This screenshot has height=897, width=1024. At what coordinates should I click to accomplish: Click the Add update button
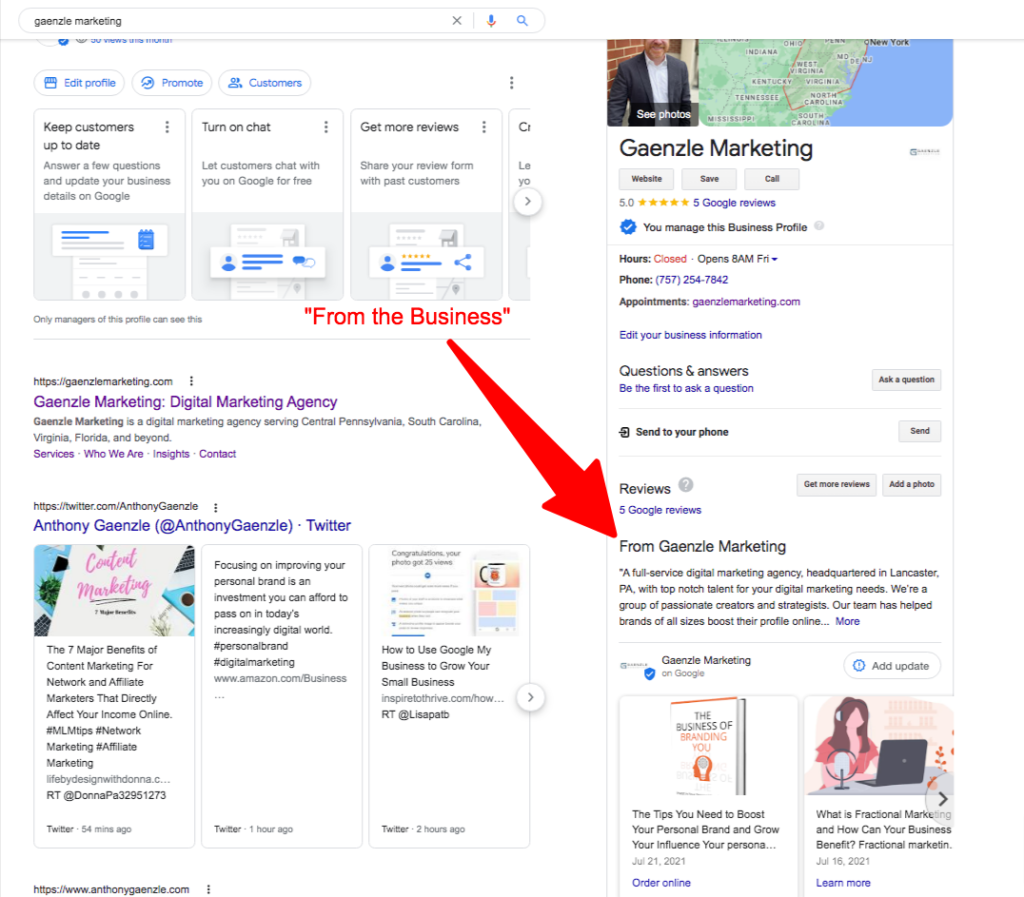892,666
